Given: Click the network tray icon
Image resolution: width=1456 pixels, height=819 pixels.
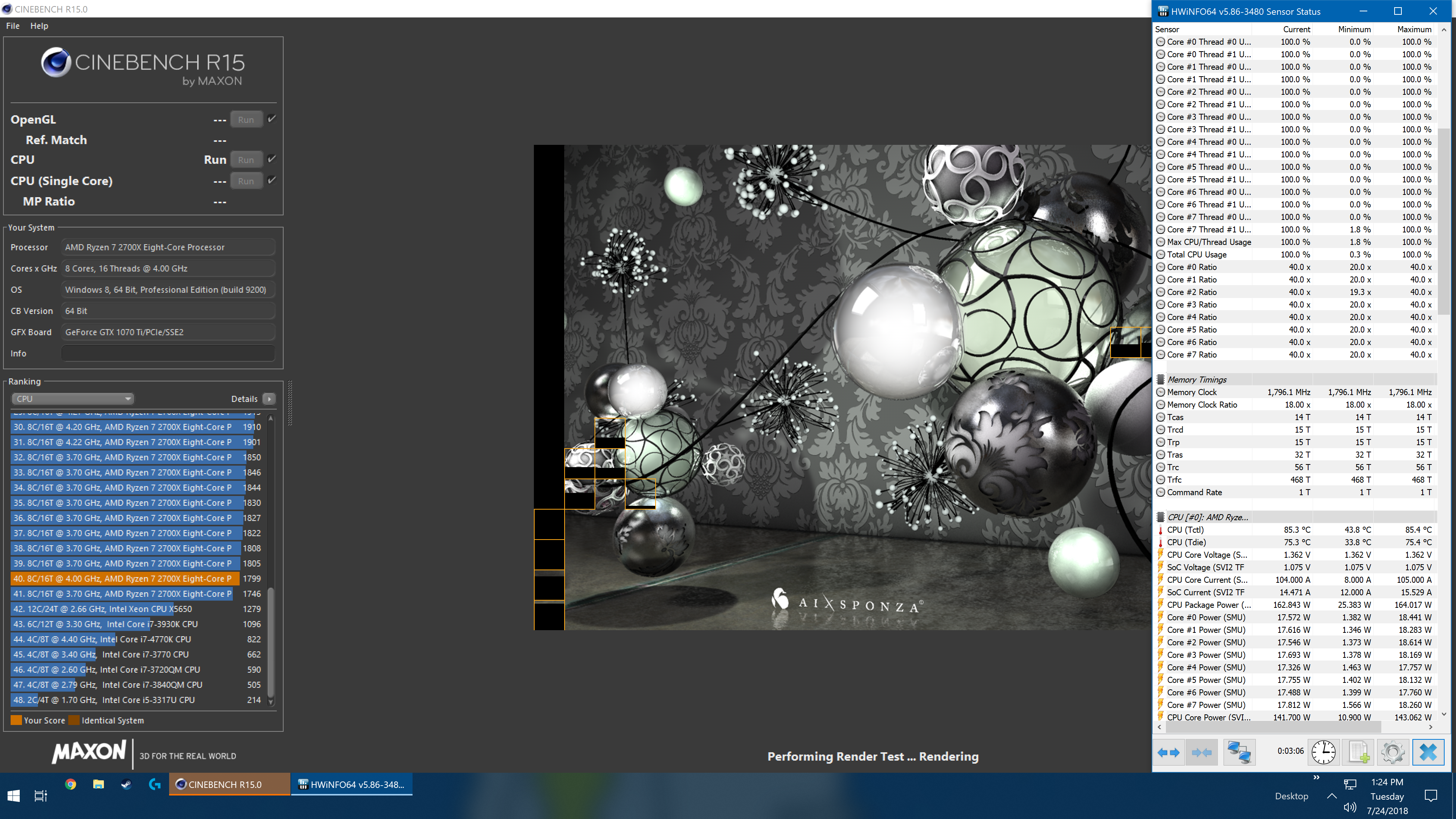Looking at the screenshot, I should click(x=1350, y=784).
